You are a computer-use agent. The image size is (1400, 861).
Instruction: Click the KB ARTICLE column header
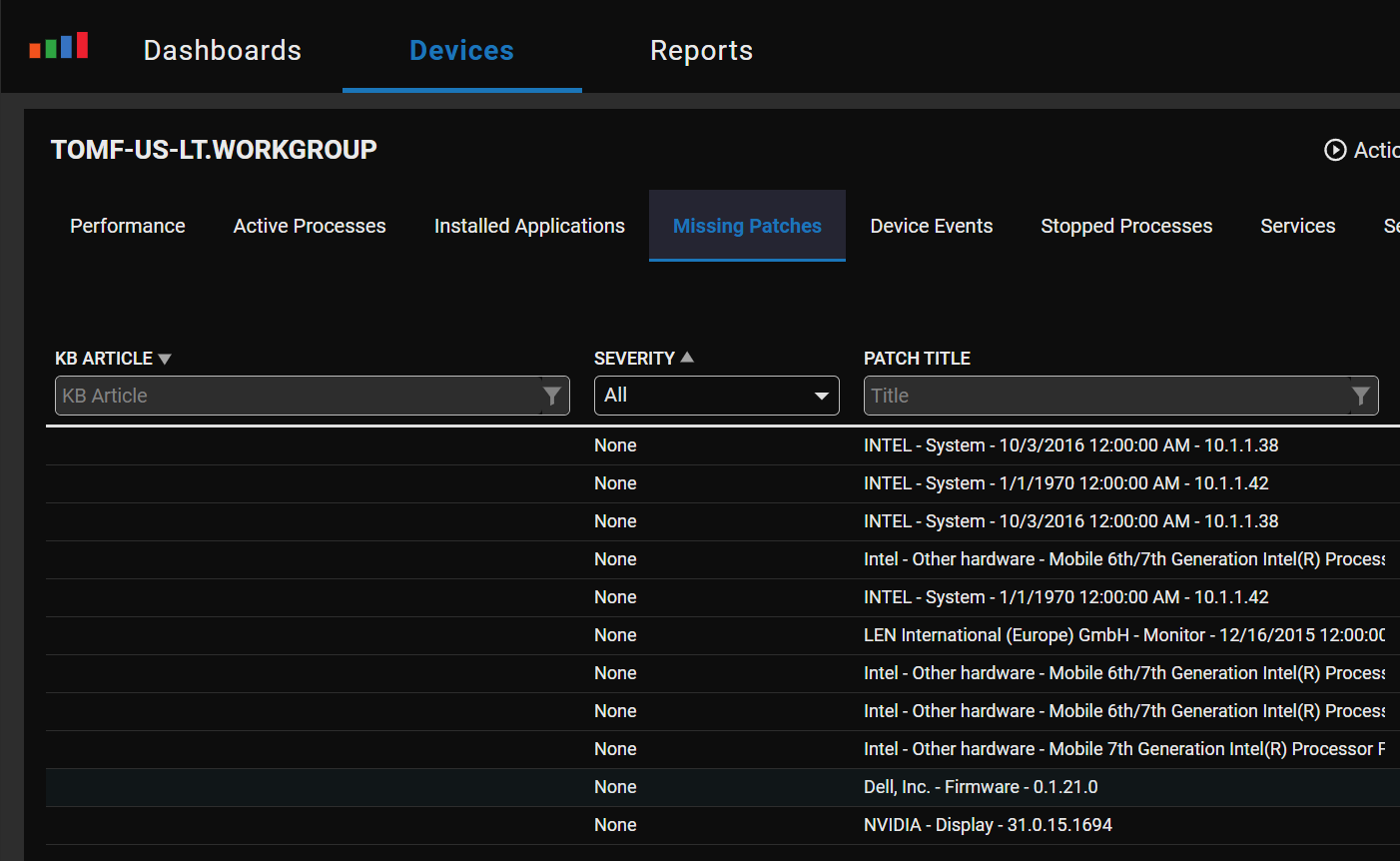104,359
